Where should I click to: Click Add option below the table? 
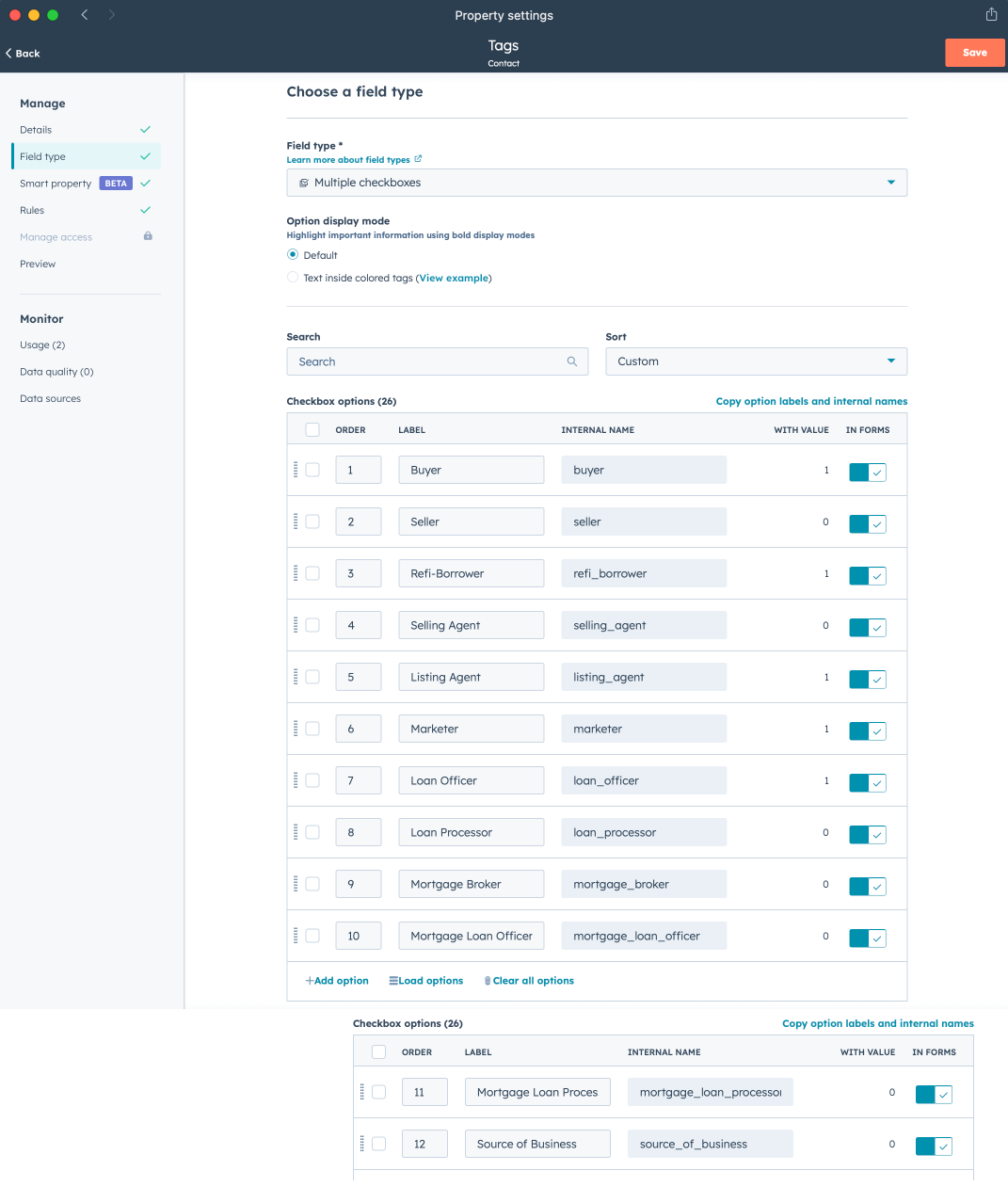coord(337,981)
